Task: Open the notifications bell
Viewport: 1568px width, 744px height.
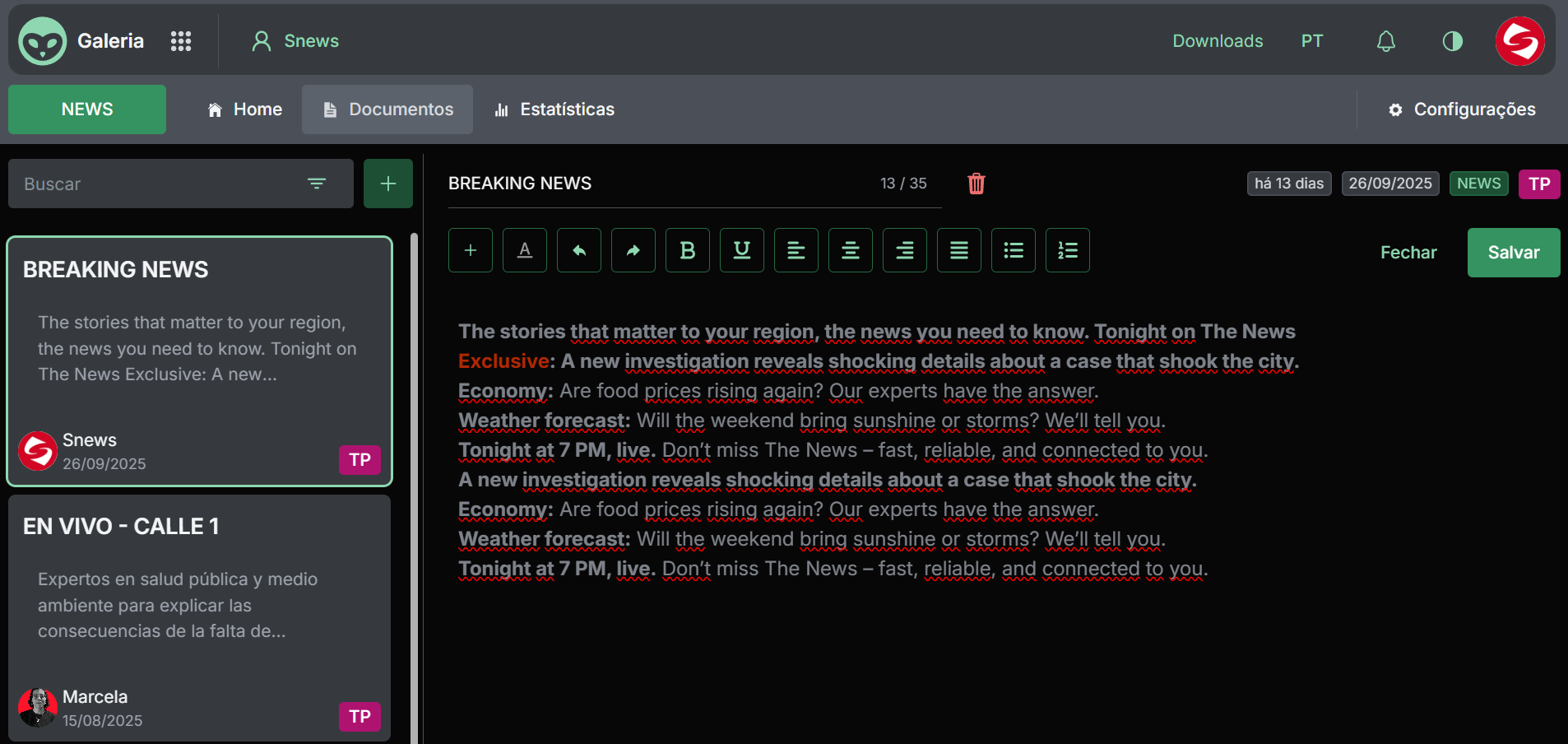Action: pyautogui.click(x=1386, y=41)
